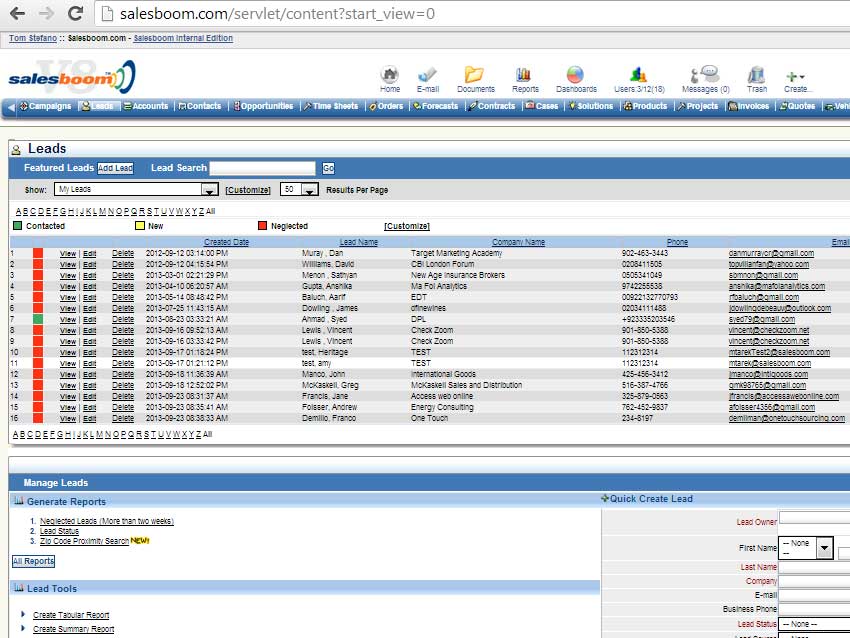Image resolution: width=850 pixels, height=638 pixels.
Task: Open the Contacts tab
Action: coord(200,106)
